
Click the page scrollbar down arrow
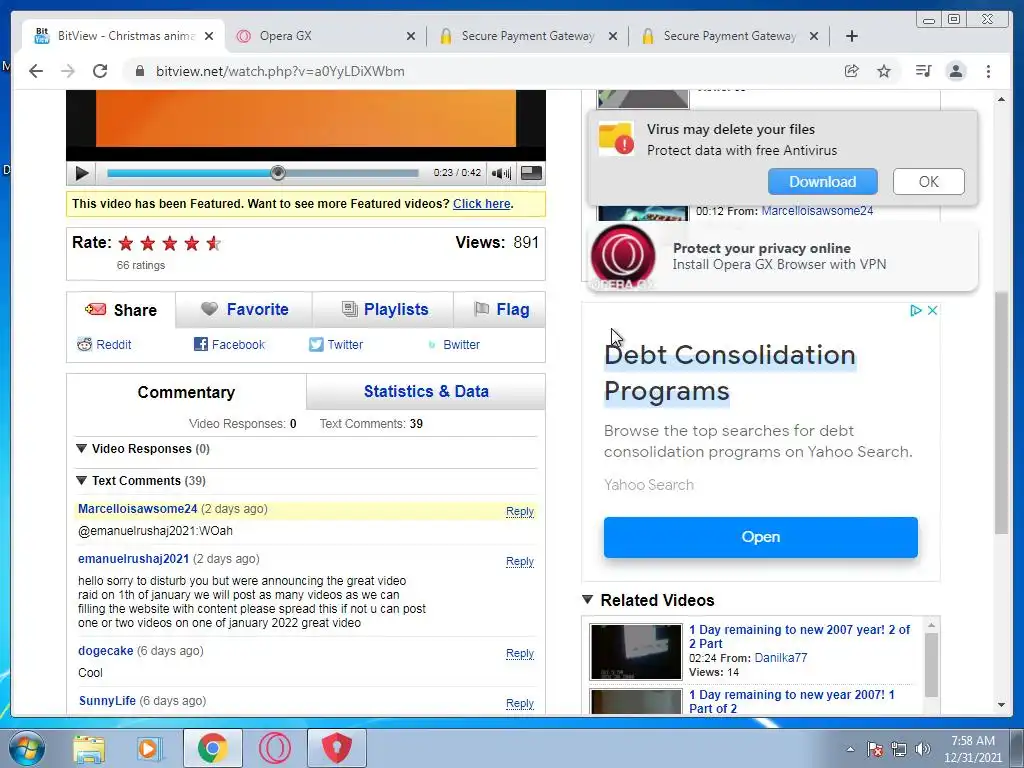[1001, 705]
